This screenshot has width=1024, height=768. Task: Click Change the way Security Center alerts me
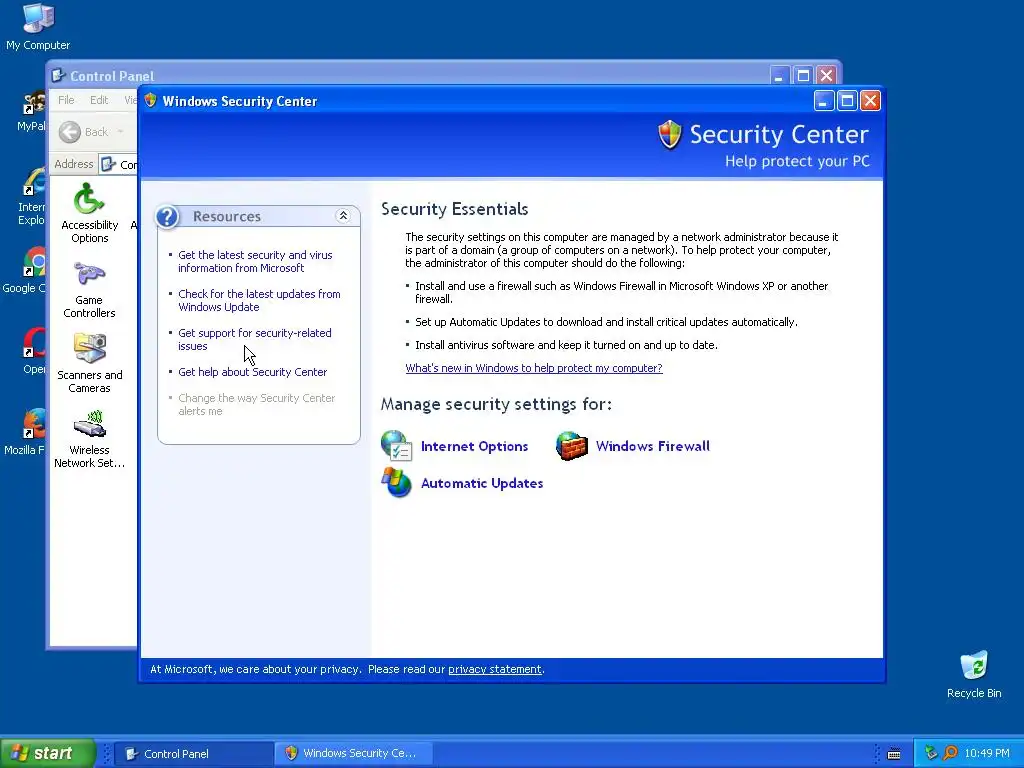[x=256, y=404]
